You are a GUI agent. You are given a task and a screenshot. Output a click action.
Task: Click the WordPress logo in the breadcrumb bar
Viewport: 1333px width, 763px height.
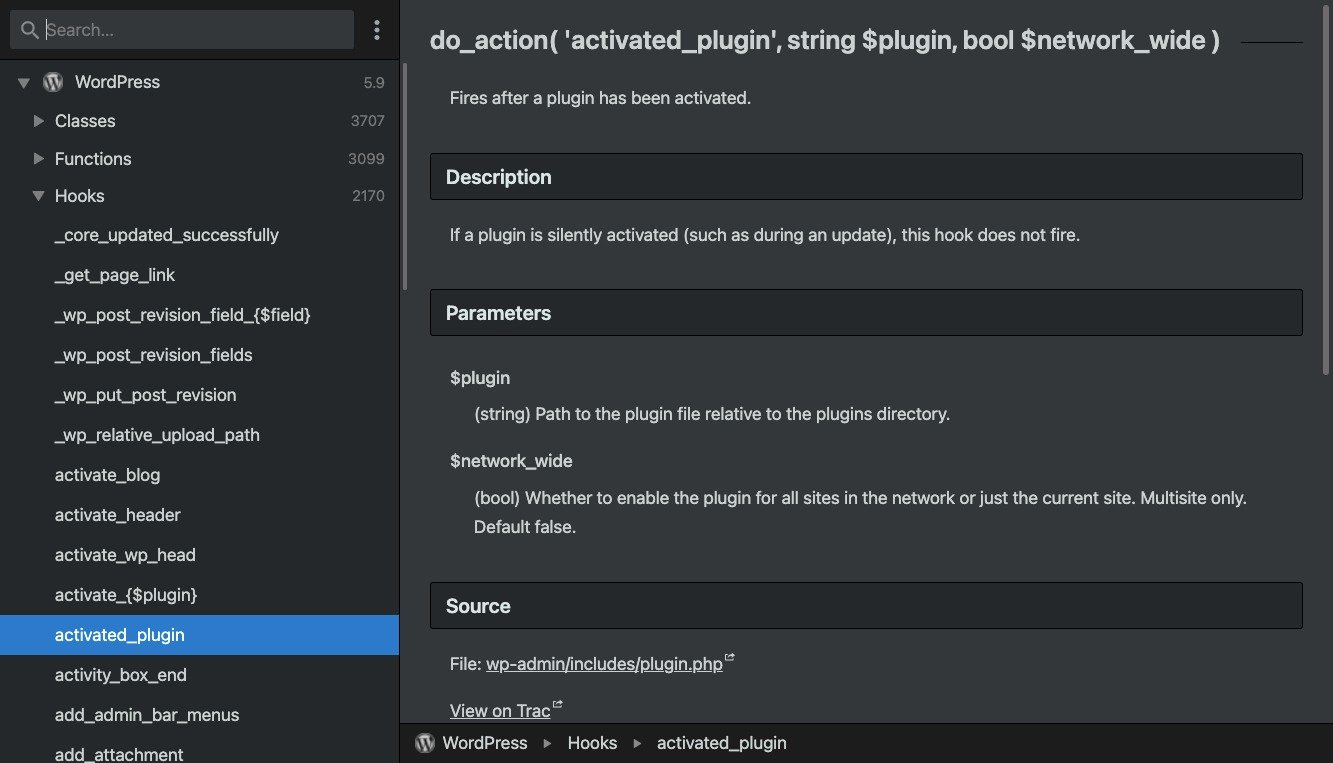(x=425, y=743)
